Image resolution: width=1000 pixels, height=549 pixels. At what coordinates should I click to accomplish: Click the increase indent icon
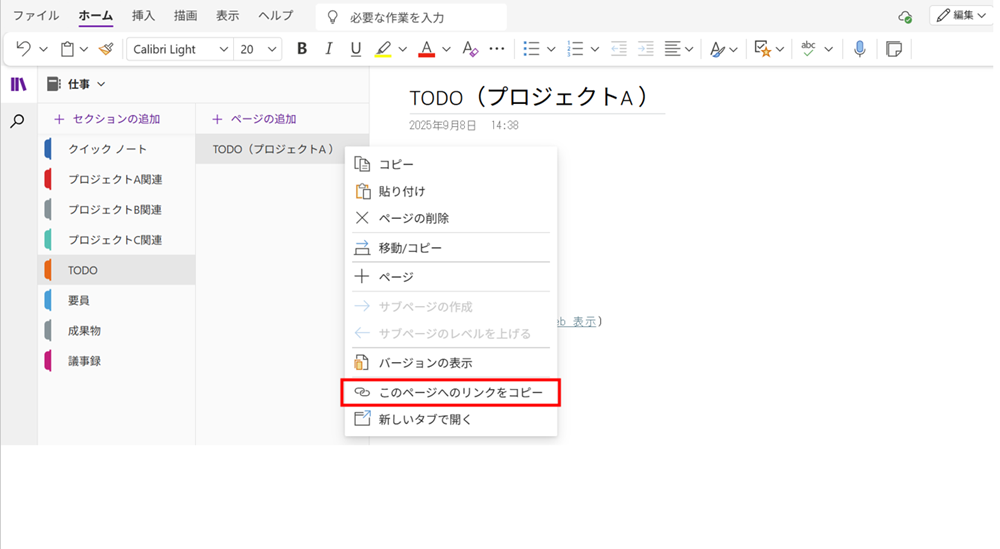click(645, 48)
